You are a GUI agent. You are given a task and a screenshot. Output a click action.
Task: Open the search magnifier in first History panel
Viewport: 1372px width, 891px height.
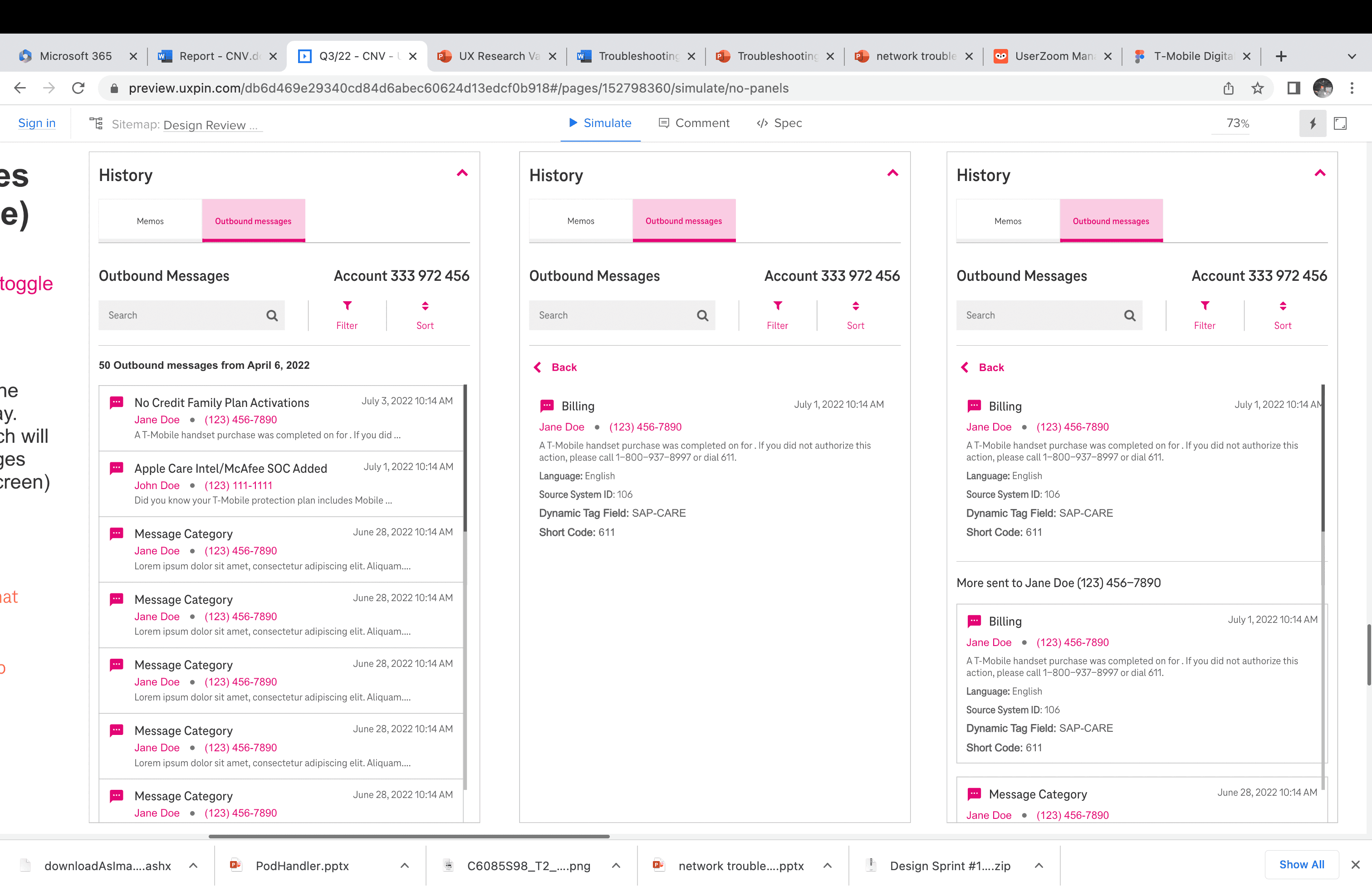(271, 315)
